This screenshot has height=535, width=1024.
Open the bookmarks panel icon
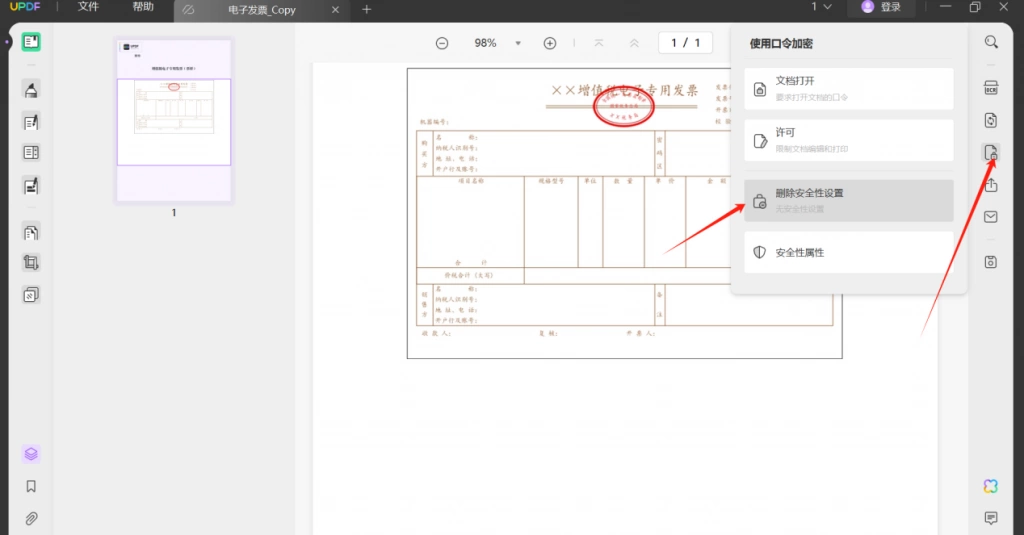tap(31, 487)
